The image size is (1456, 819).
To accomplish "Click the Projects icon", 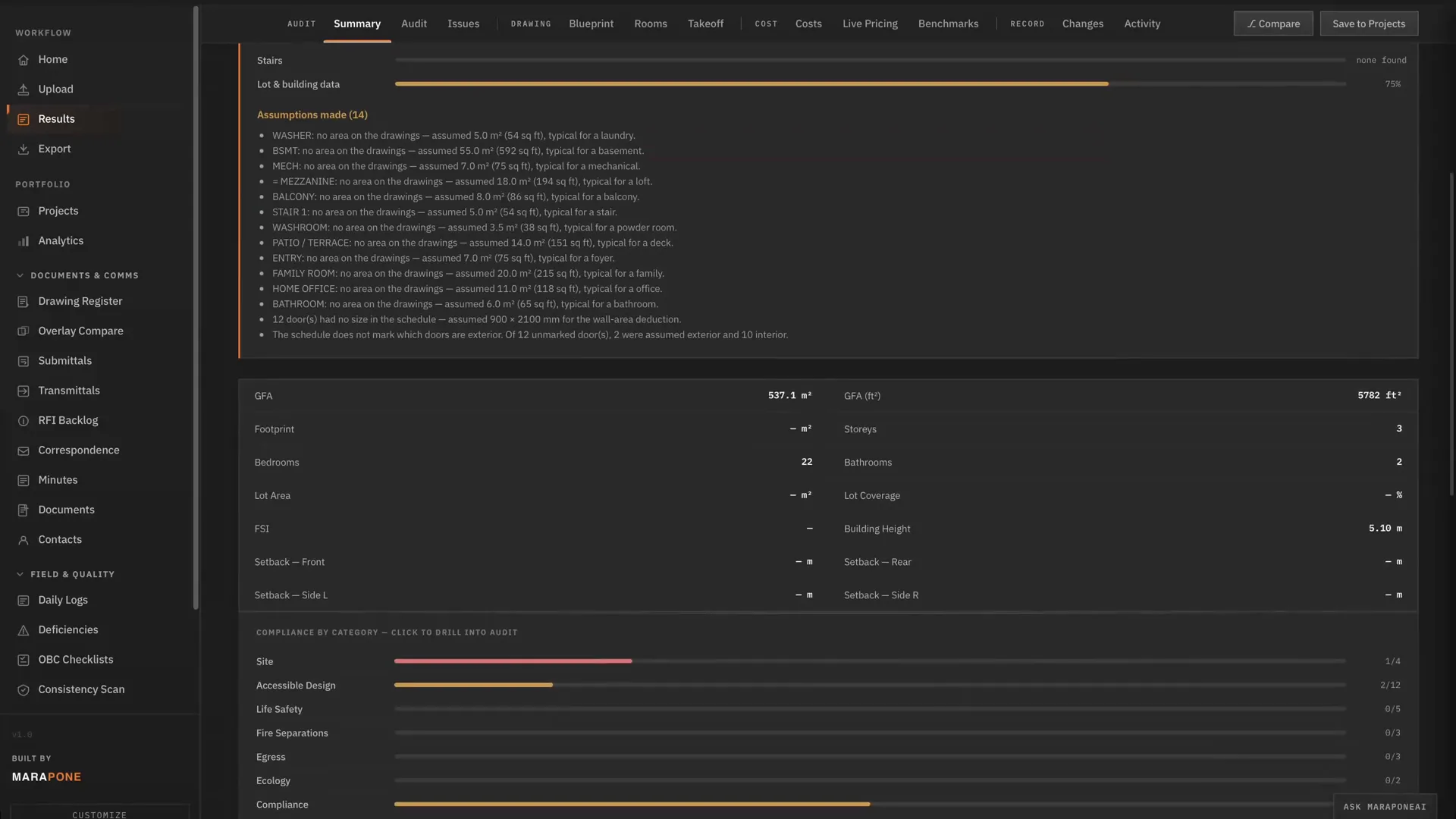I will (24, 212).
